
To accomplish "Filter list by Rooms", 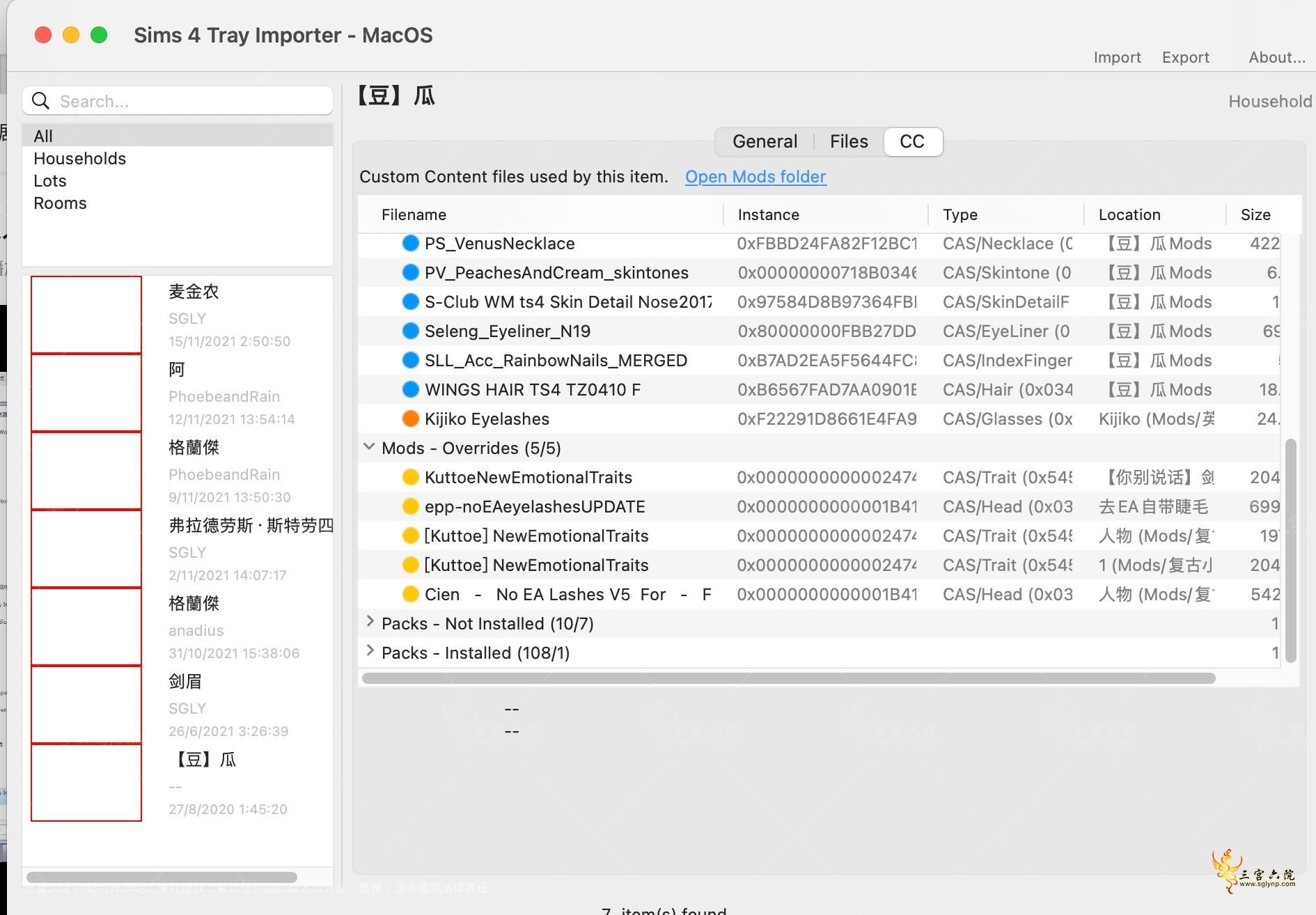I will pos(178,203).
